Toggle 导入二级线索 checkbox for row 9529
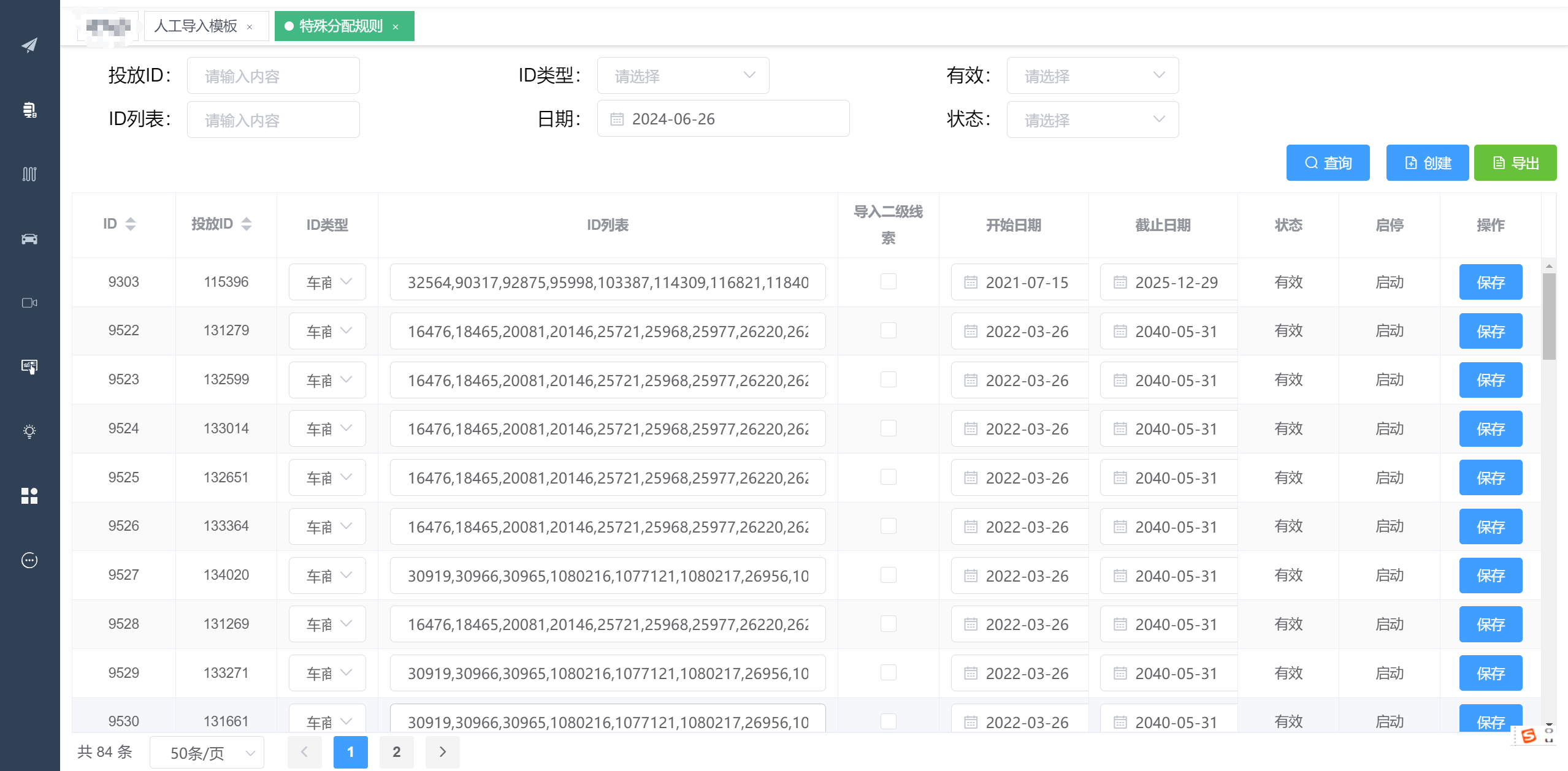Image resolution: width=1568 pixels, height=771 pixels. click(x=888, y=672)
